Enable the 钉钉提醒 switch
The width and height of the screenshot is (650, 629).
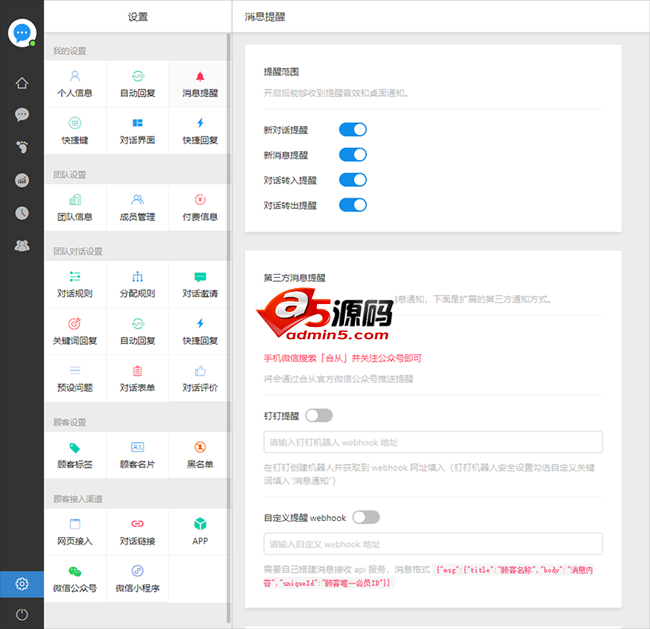[319, 415]
